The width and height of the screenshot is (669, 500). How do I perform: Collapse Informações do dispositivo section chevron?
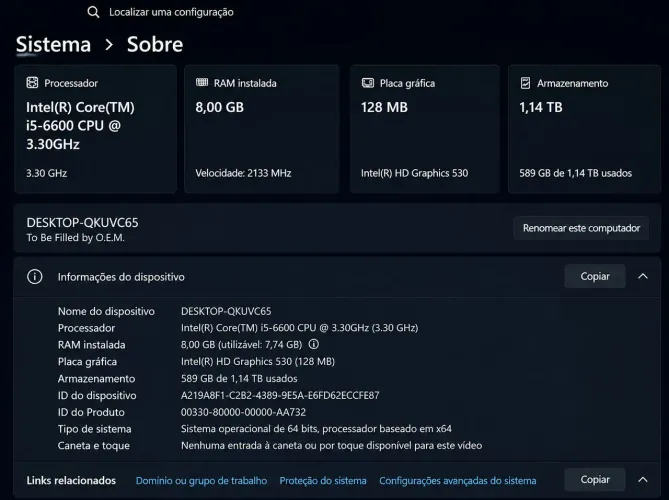(643, 276)
